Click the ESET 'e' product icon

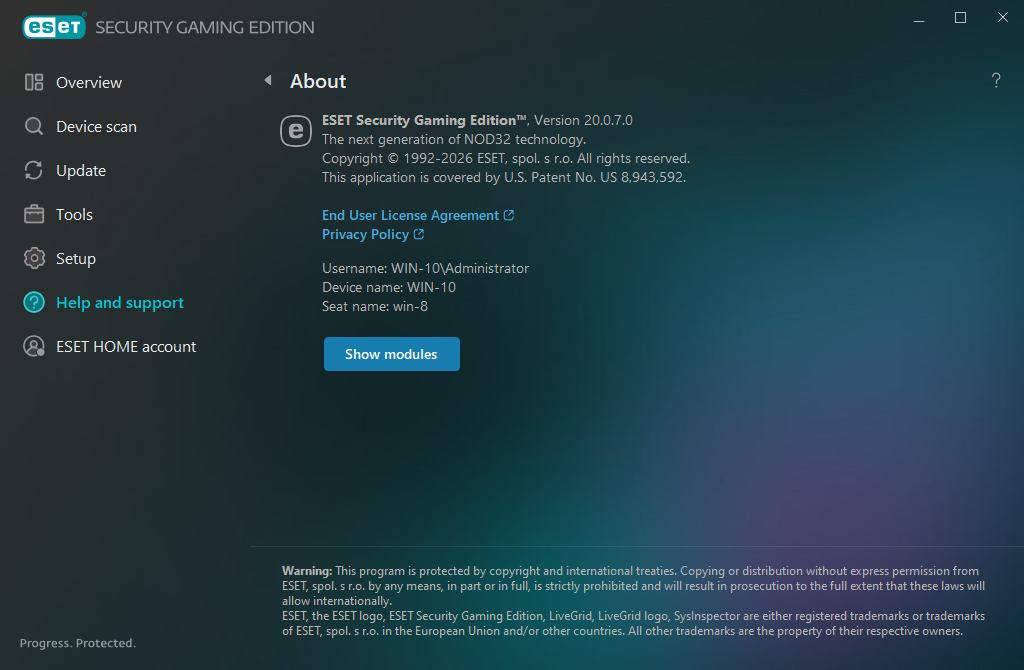click(296, 131)
